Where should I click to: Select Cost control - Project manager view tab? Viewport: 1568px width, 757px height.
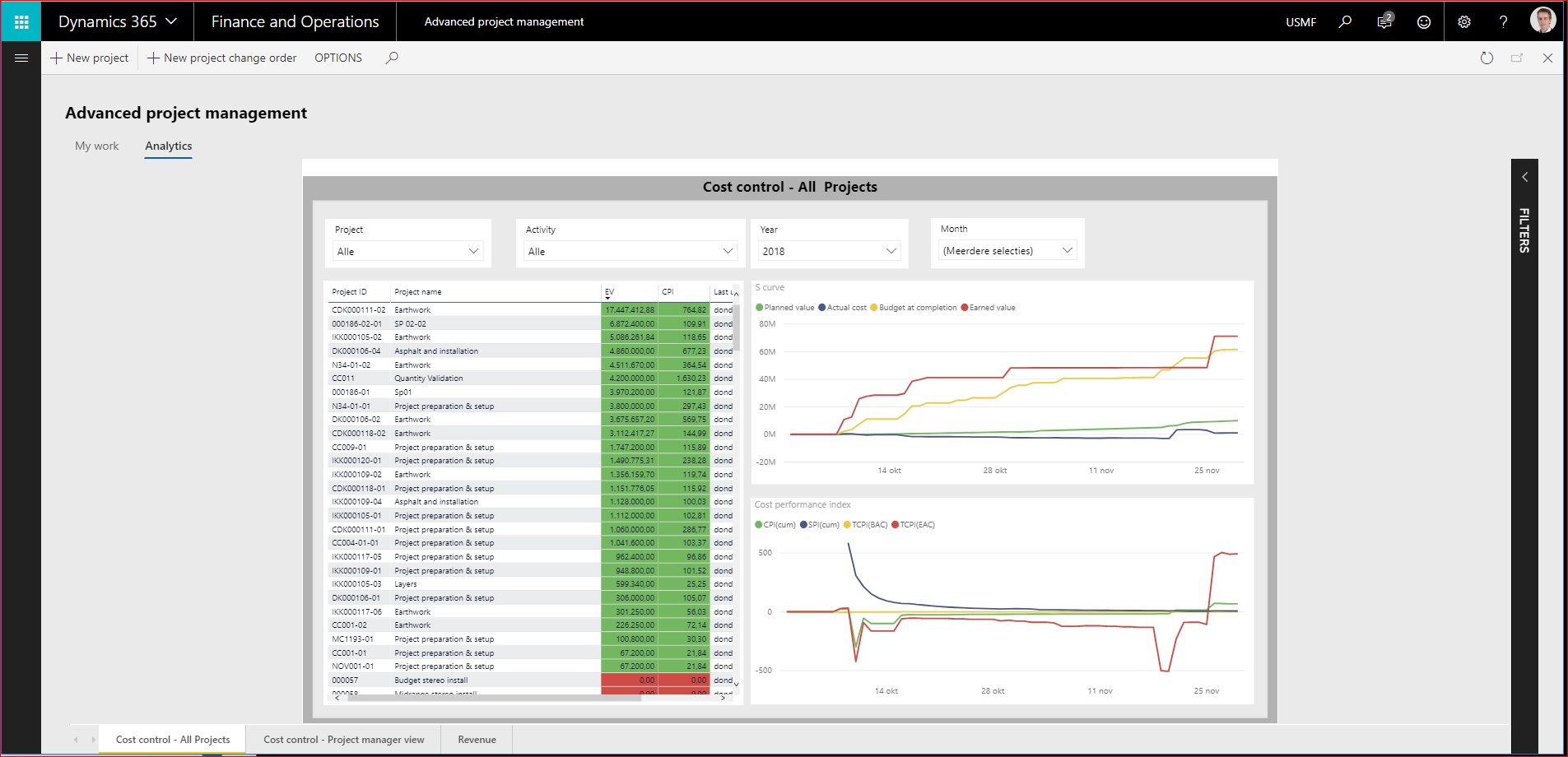[x=344, y=739]
